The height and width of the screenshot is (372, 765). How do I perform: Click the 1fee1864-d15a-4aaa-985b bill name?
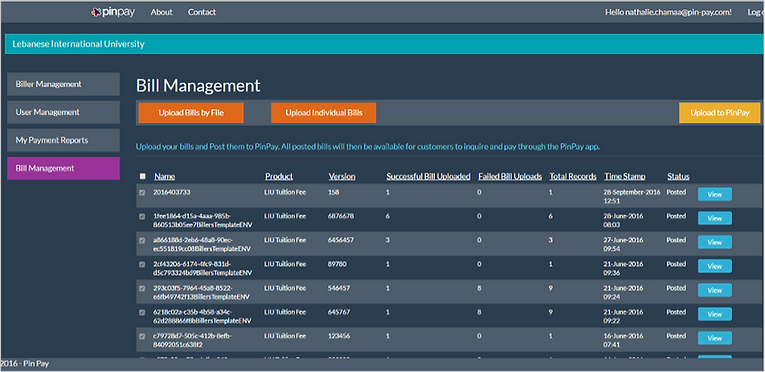202,220
